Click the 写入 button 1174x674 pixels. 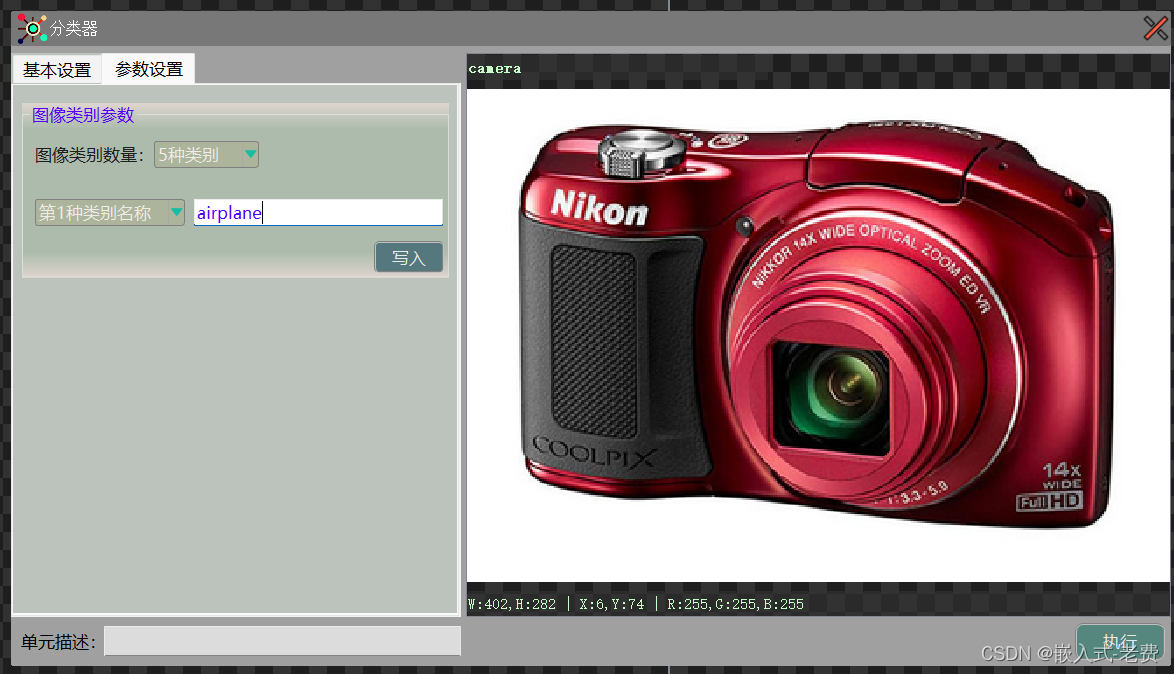[409, 258]
